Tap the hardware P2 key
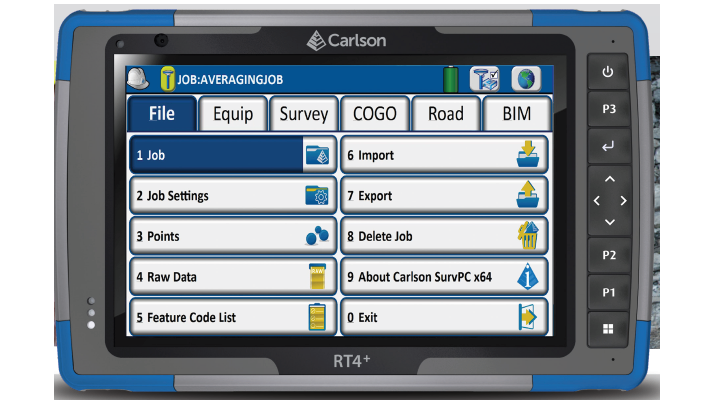 pos(609,255)
